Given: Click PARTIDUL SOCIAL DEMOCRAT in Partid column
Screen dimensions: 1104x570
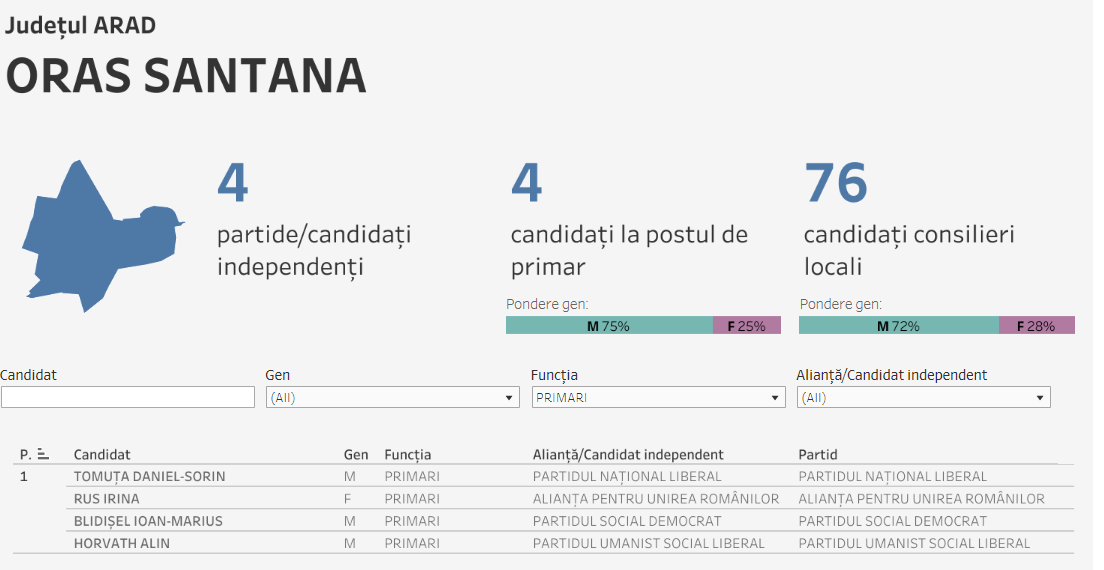Looking at the screenshot, I should click(x=892, y=521).
